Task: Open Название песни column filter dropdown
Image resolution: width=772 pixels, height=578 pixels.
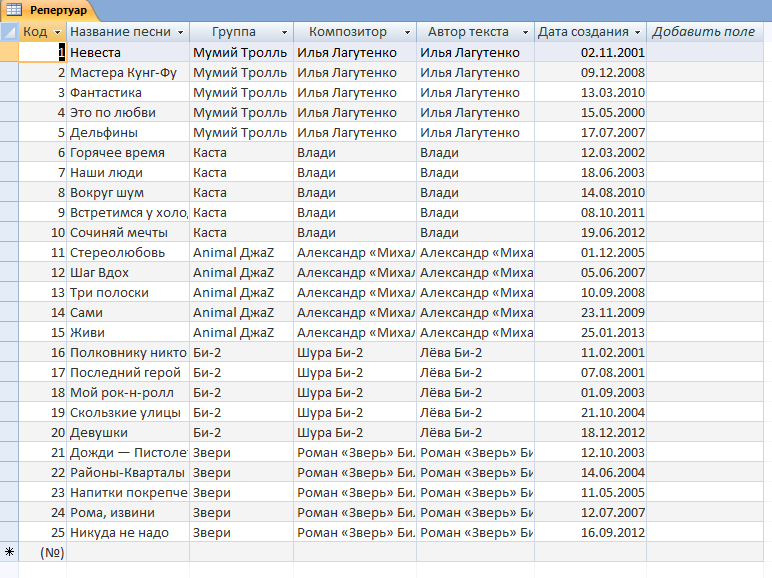Action: (x=180, y=32)
